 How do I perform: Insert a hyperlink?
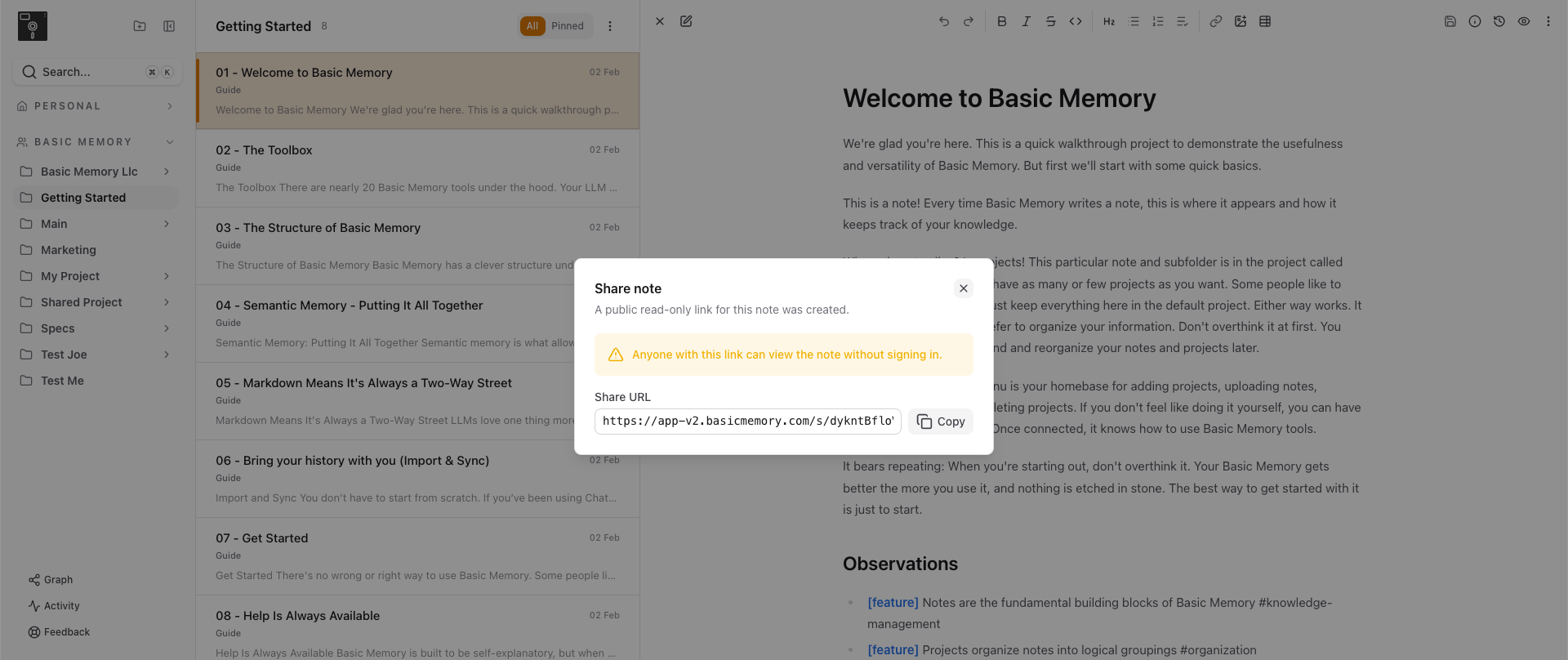tap(1216, 22)
